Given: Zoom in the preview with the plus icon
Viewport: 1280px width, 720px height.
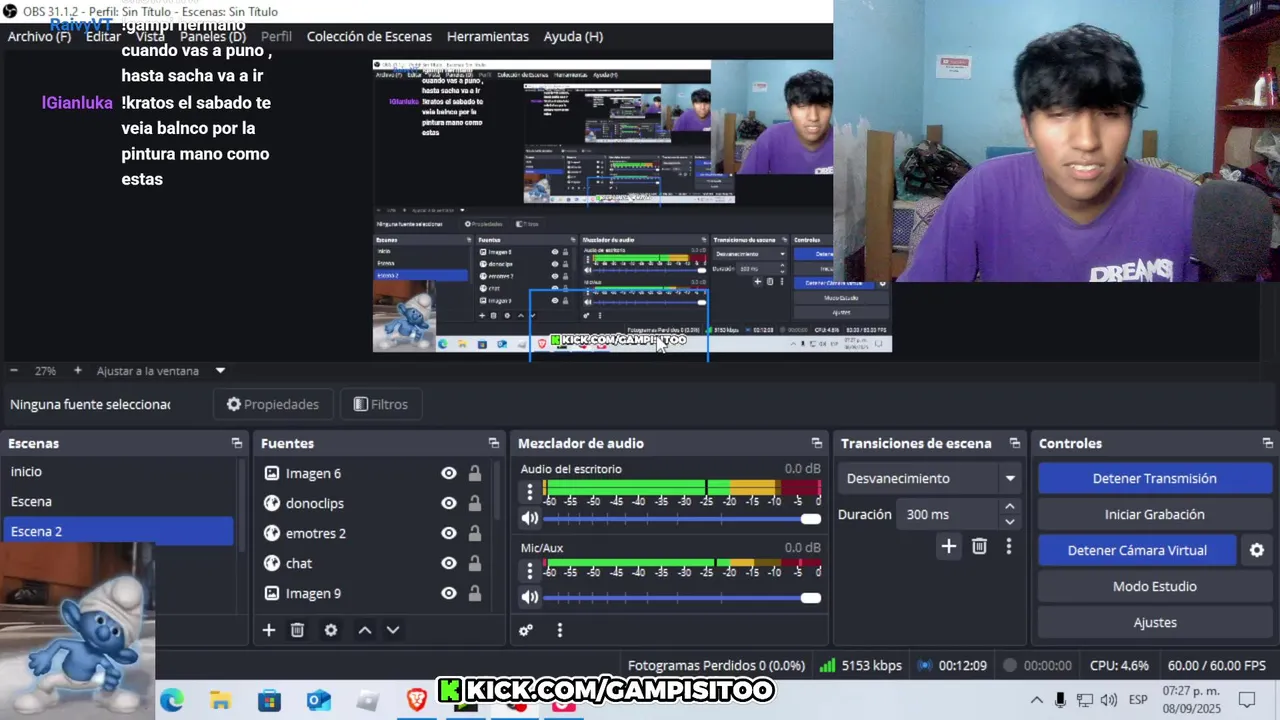Looking at the screenshot, I should coord(78,370).
